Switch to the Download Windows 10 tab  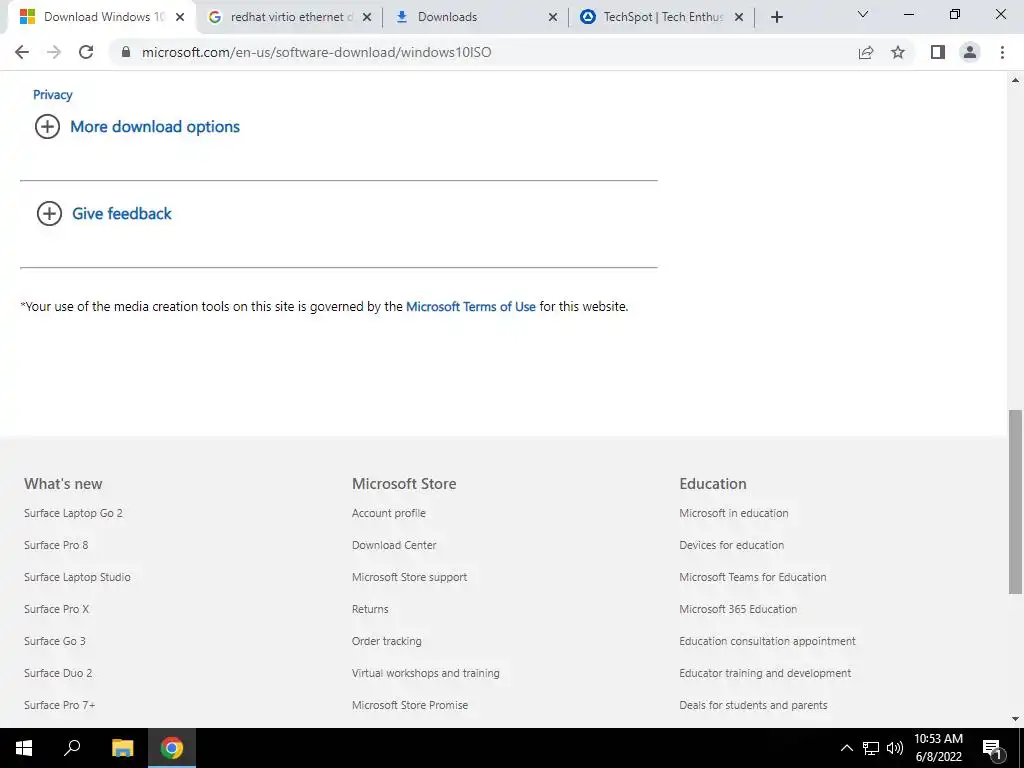click(103, 17)
